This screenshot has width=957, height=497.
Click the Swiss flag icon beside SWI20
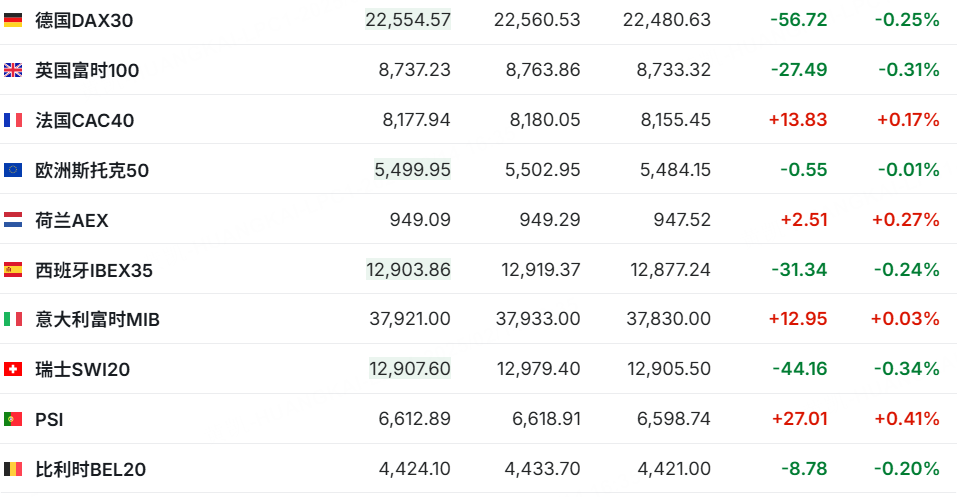[x=13, y=369]
